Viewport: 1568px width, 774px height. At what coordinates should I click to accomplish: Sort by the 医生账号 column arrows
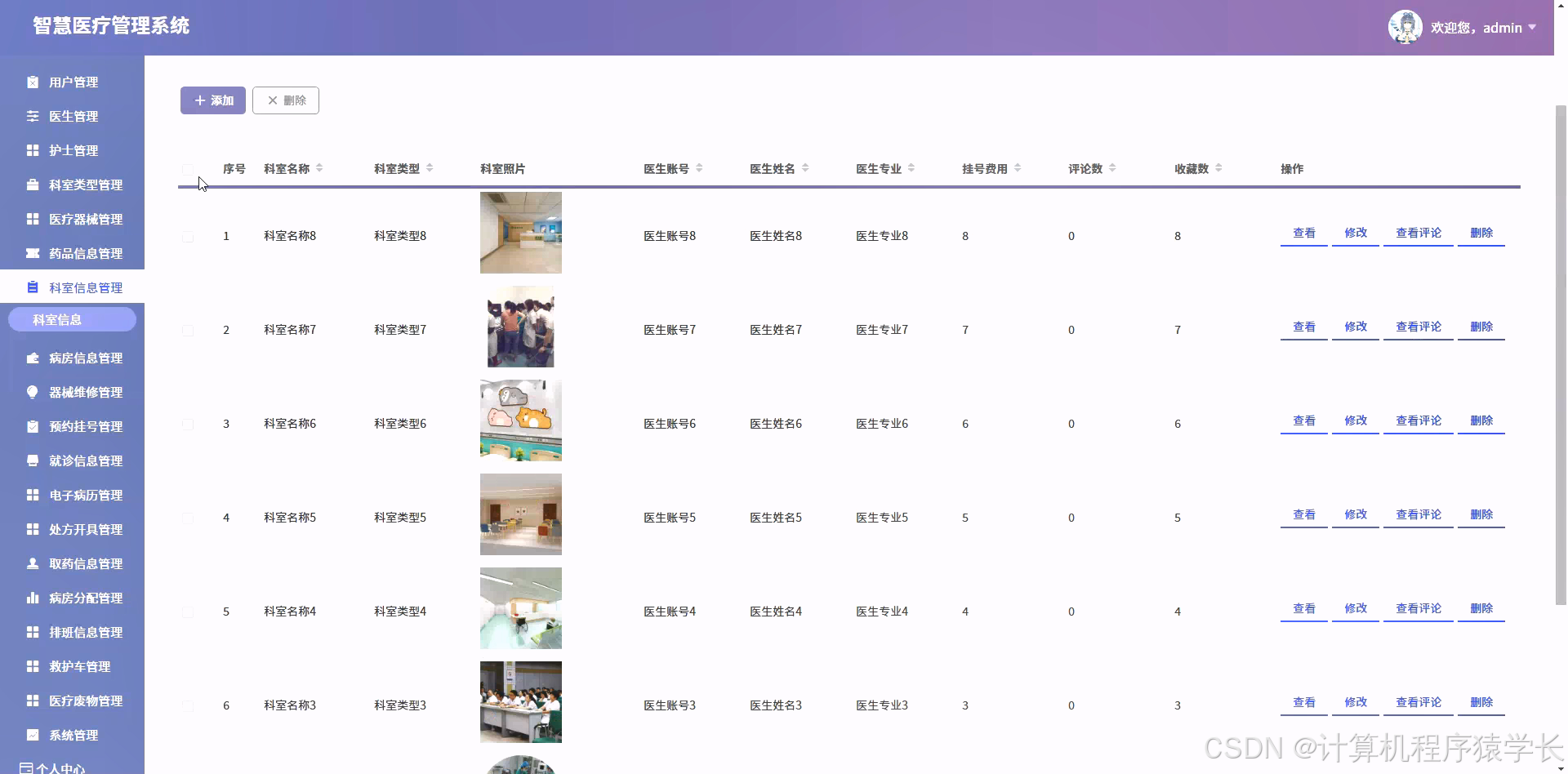699,168
